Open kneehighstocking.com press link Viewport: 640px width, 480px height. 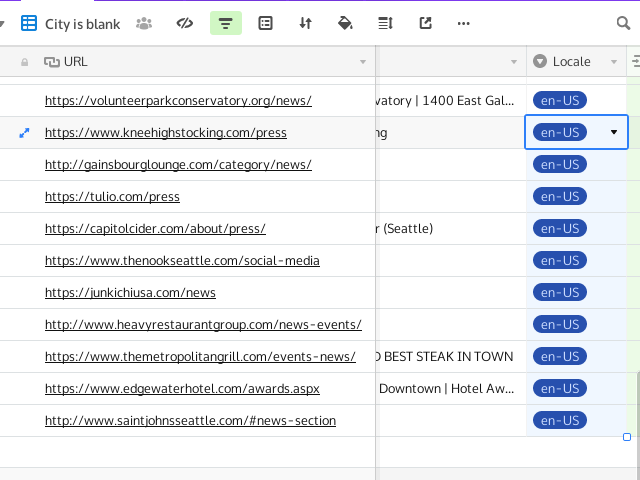(166, 133)
